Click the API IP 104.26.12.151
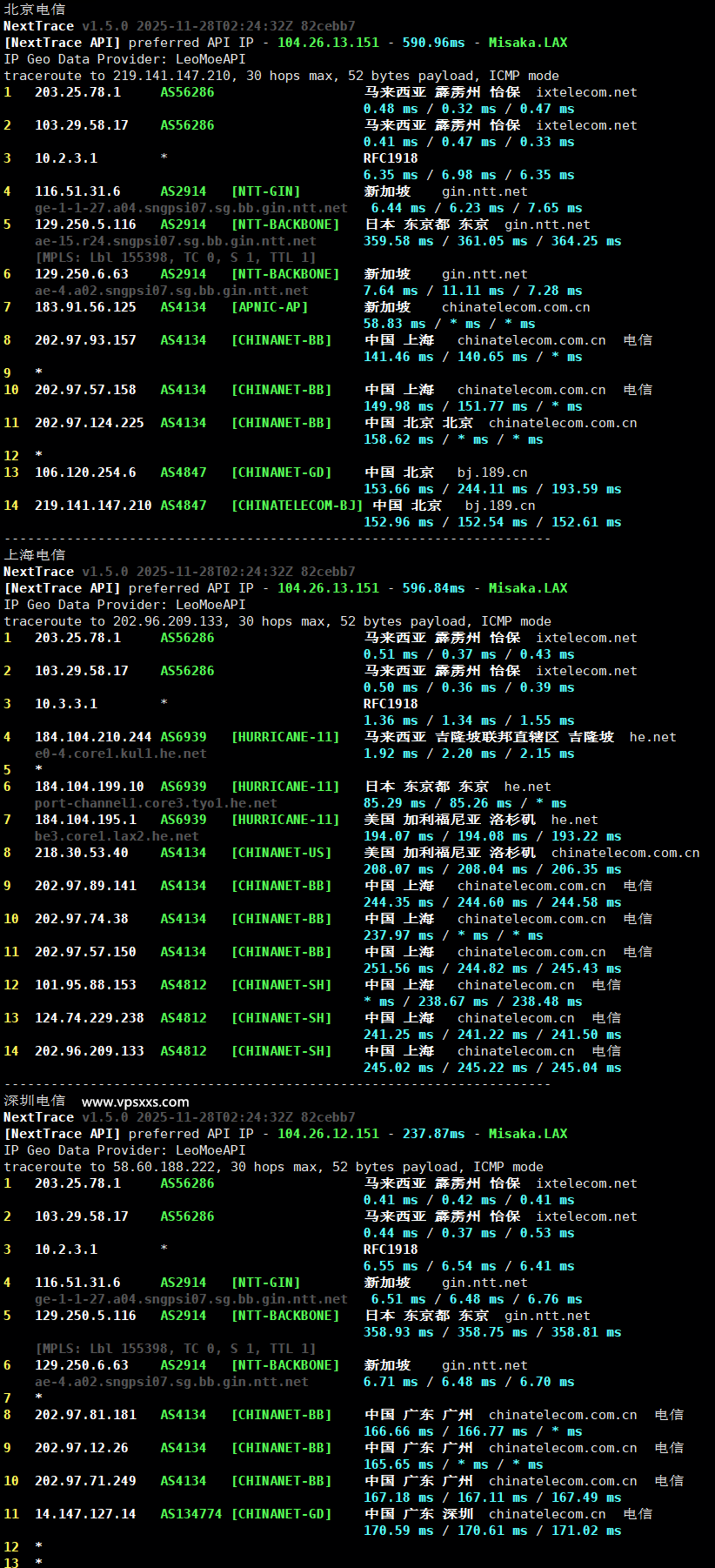Image resolution: width=715 pixels, height=1568 pixels. tap(328, 1134)
